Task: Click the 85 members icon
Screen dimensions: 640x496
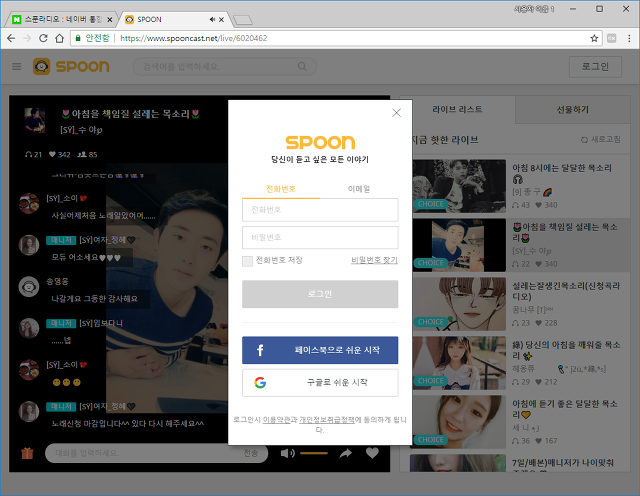Action: [x=82, y=154]
